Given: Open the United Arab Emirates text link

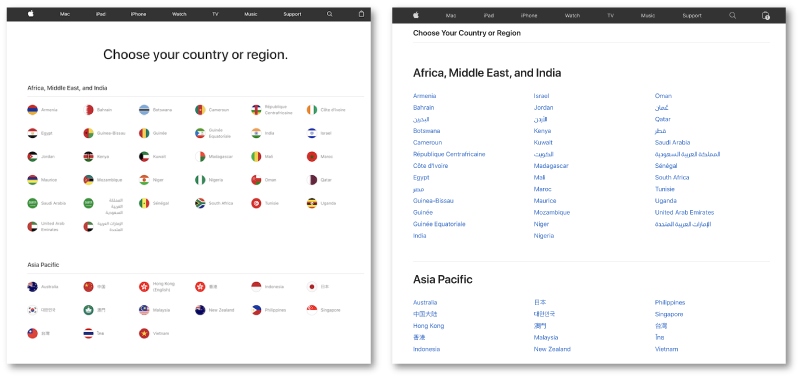Looking at the screenshot, I should [684, 212].
